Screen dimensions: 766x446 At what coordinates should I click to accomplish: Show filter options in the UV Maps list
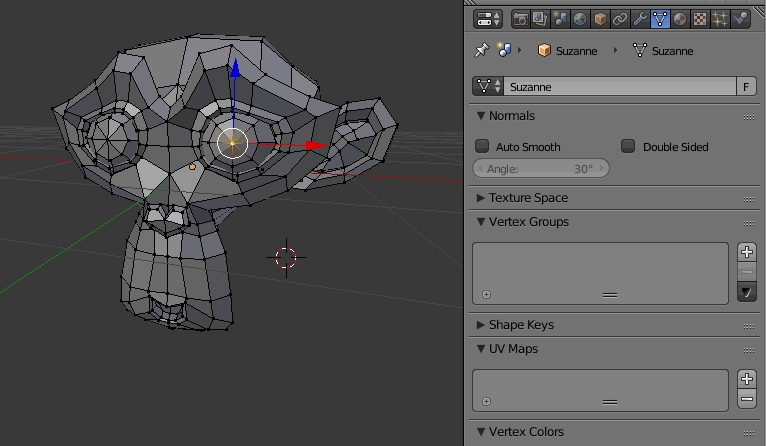coord(486,402)
